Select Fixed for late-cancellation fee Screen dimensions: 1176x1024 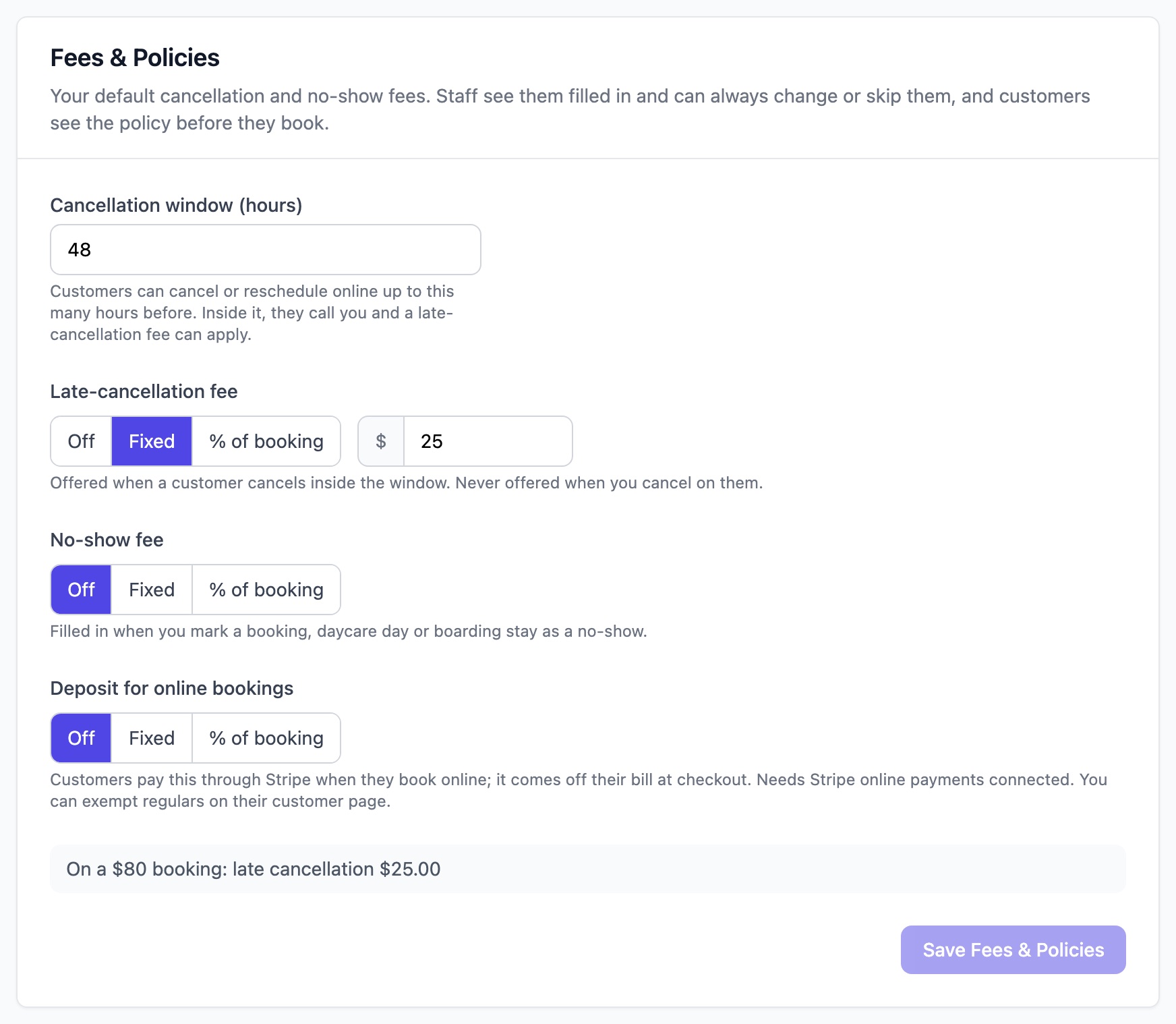(152, 441)
